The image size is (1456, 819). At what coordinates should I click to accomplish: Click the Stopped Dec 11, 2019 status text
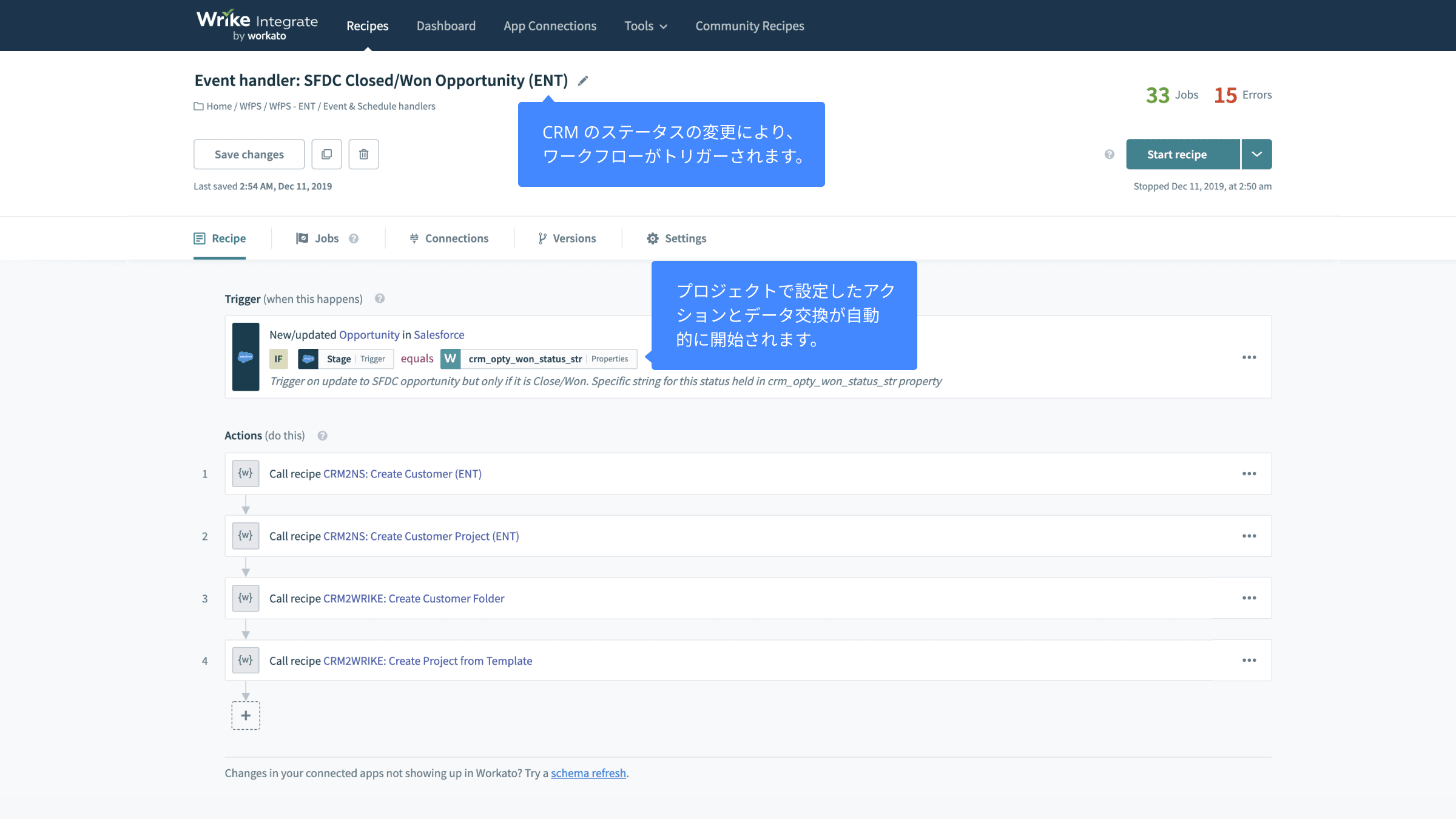[x=1202, y=186]
